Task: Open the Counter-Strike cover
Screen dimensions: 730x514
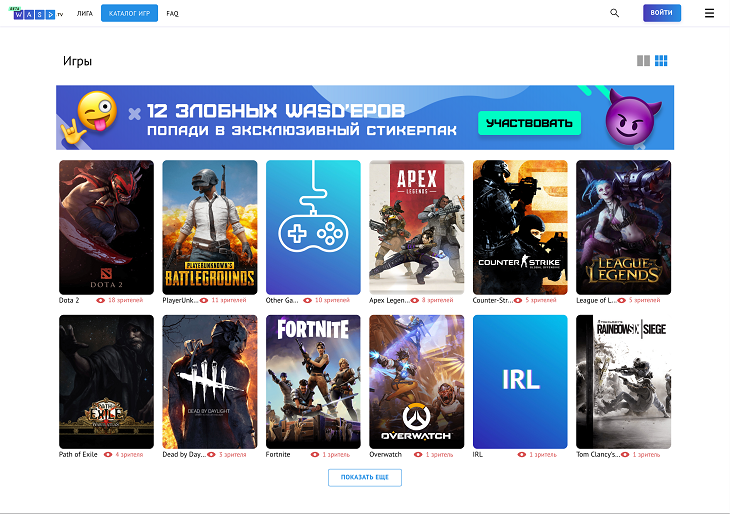Action: (x=520, y=227)
